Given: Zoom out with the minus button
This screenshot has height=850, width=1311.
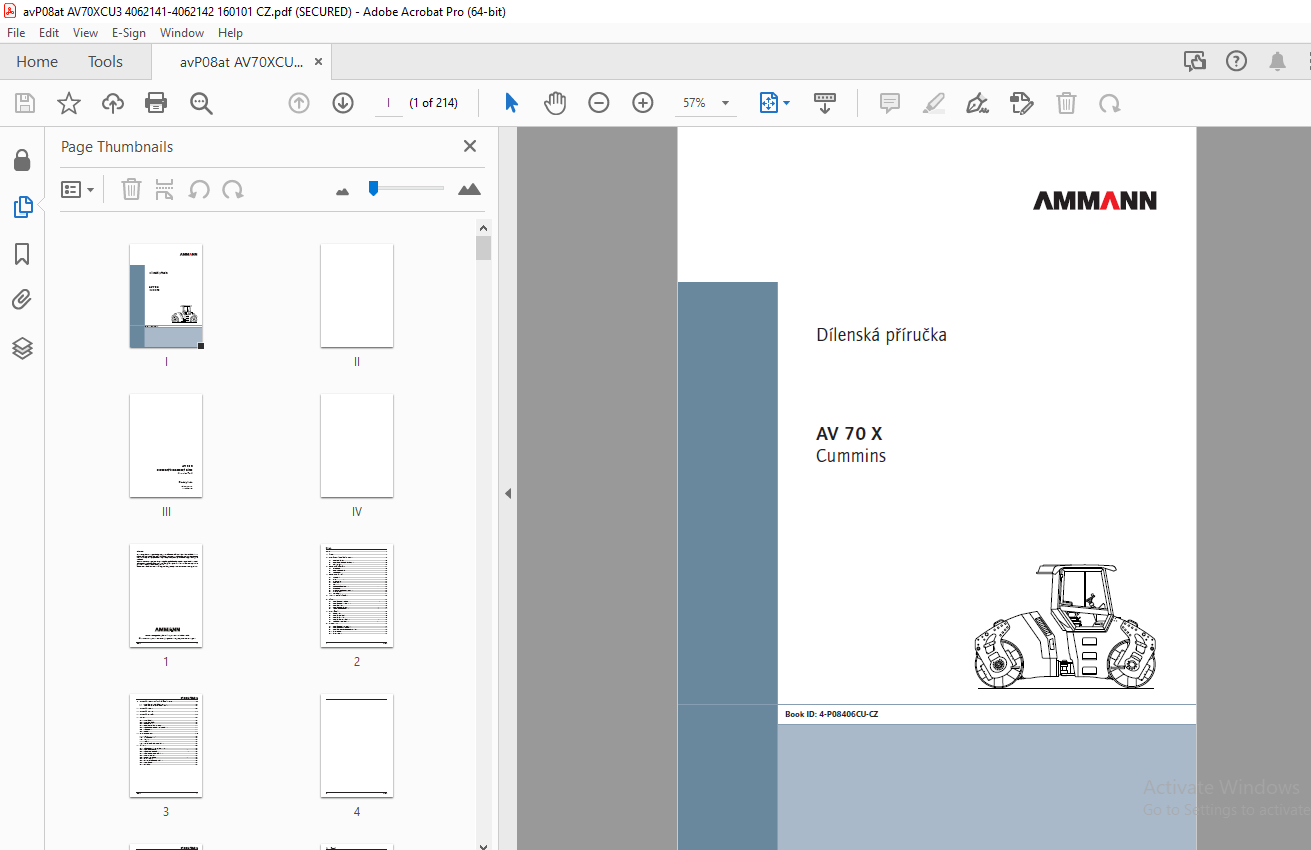Looking at the screenshot, I should (599, 103).
